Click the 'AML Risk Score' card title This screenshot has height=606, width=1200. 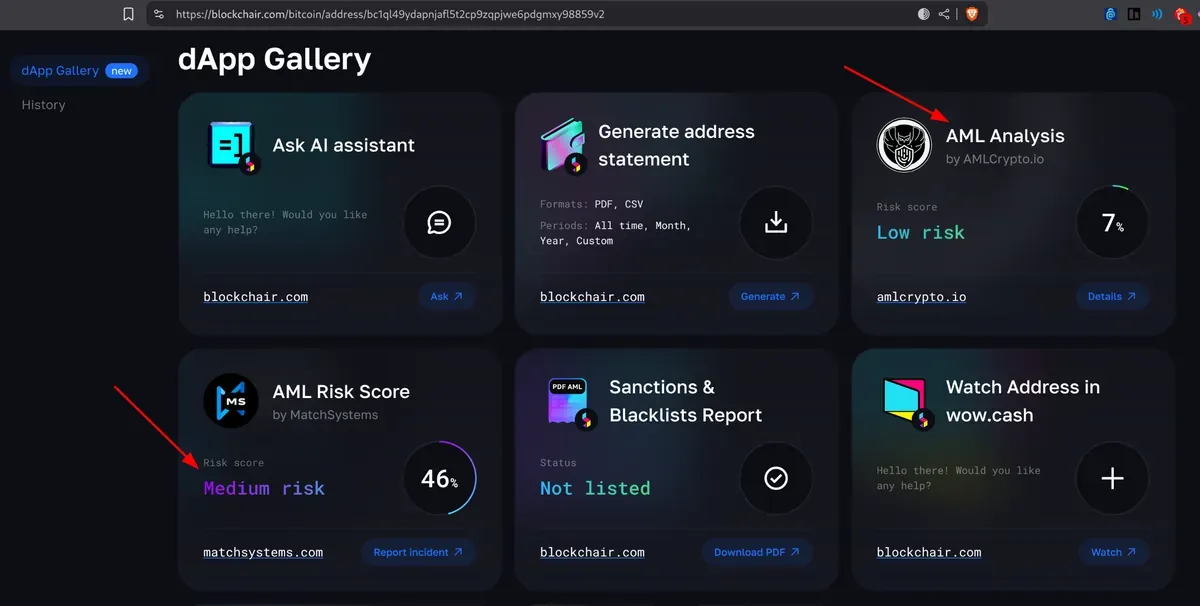[x=341, y=392]
